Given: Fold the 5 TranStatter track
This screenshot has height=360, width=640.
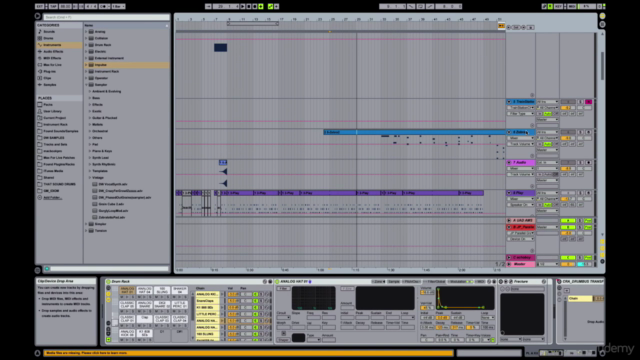Looking at the screenshot, I should [x=509, y=102].
